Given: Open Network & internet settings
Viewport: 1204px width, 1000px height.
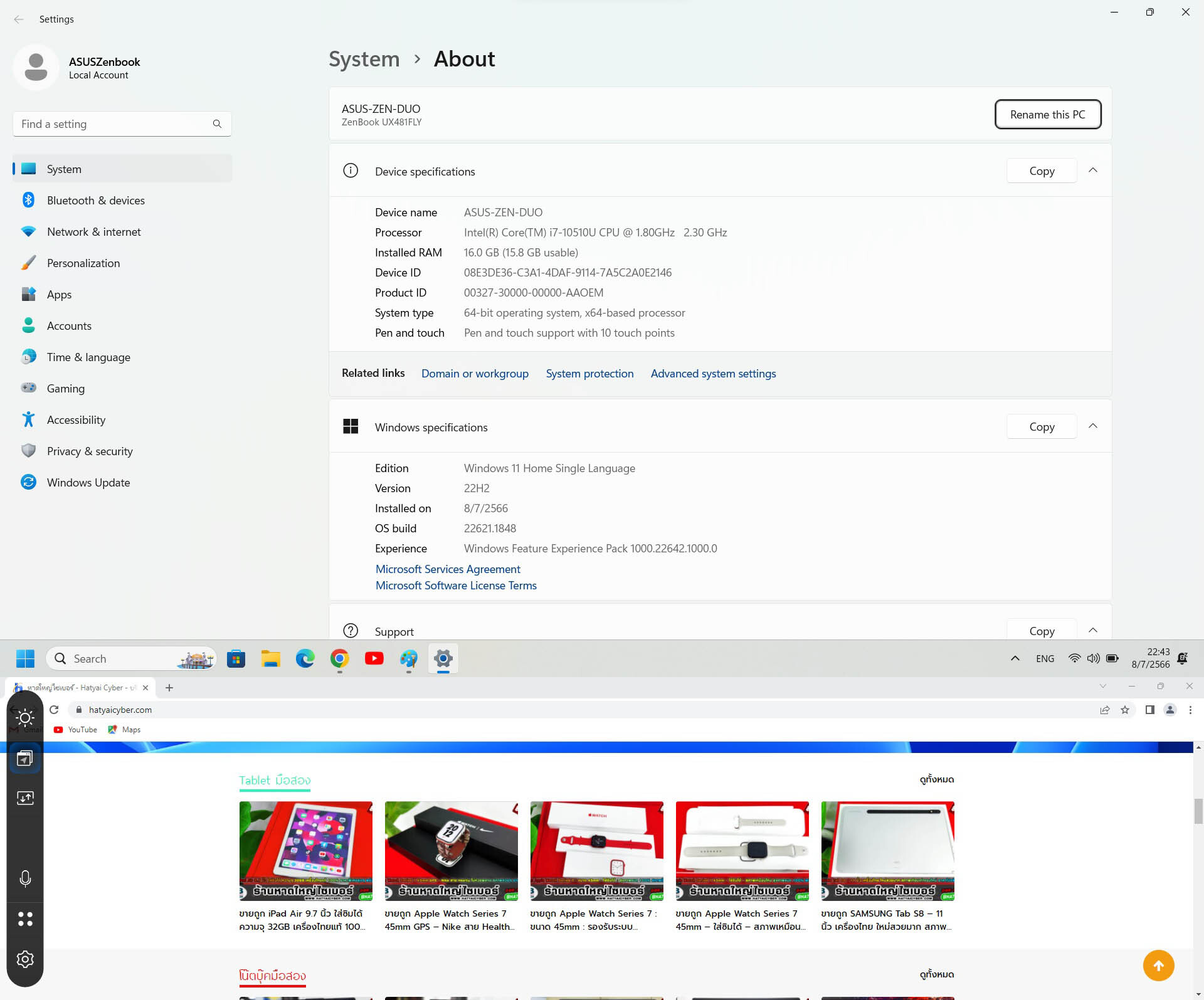Looking at the screenshot, I should (x=122, y=232).
